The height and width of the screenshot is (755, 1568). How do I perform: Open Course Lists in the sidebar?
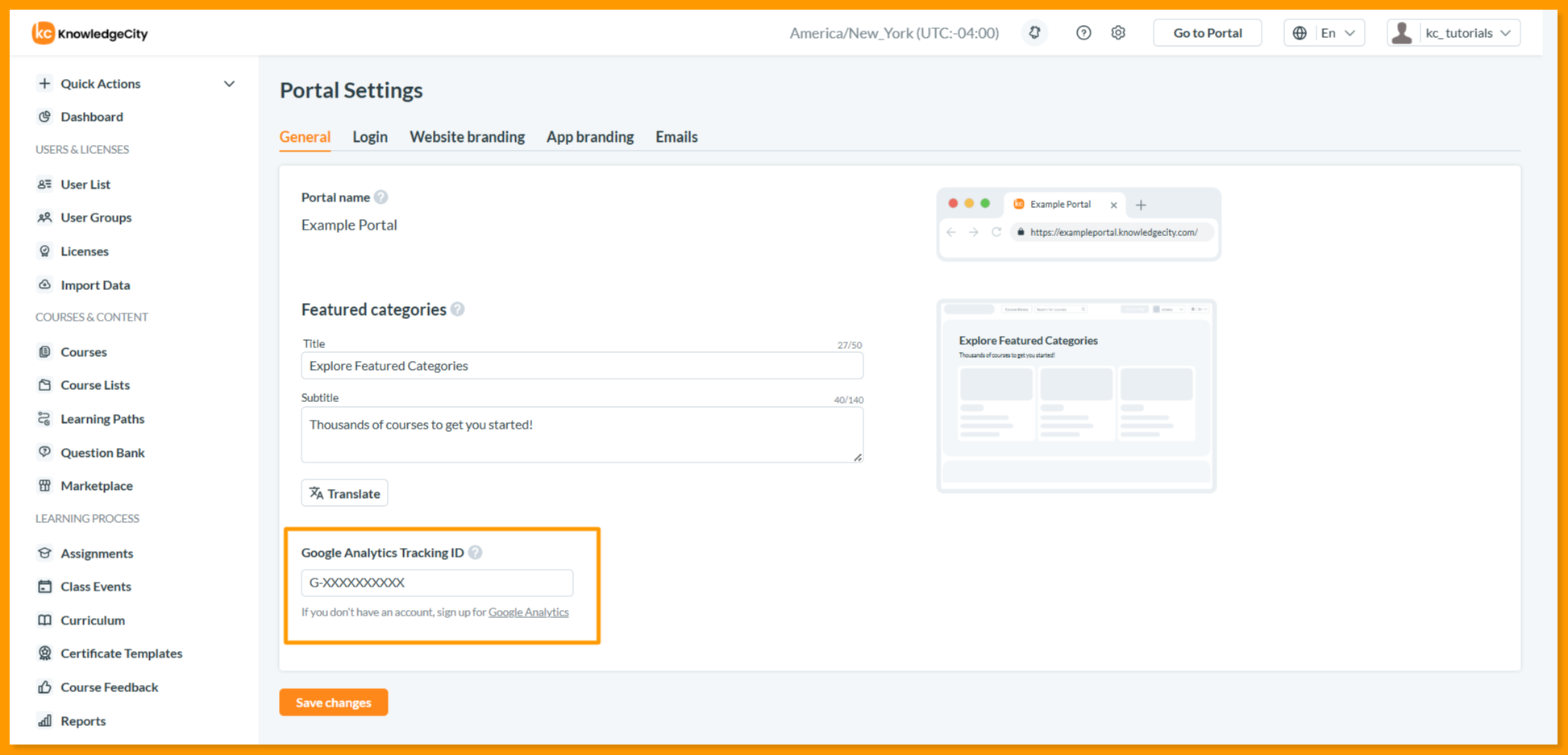tap(95, 385)
